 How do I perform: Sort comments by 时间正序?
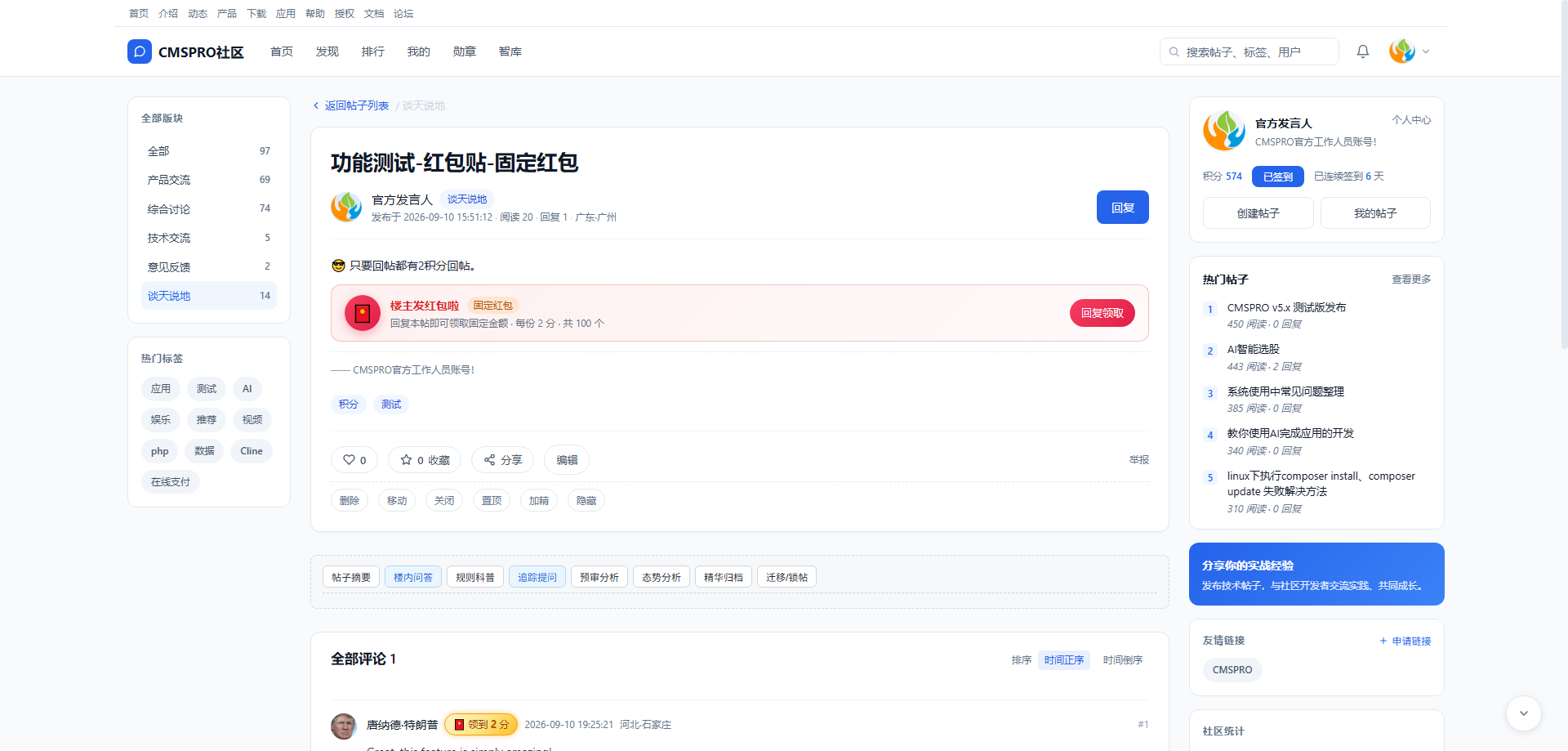1064,660
